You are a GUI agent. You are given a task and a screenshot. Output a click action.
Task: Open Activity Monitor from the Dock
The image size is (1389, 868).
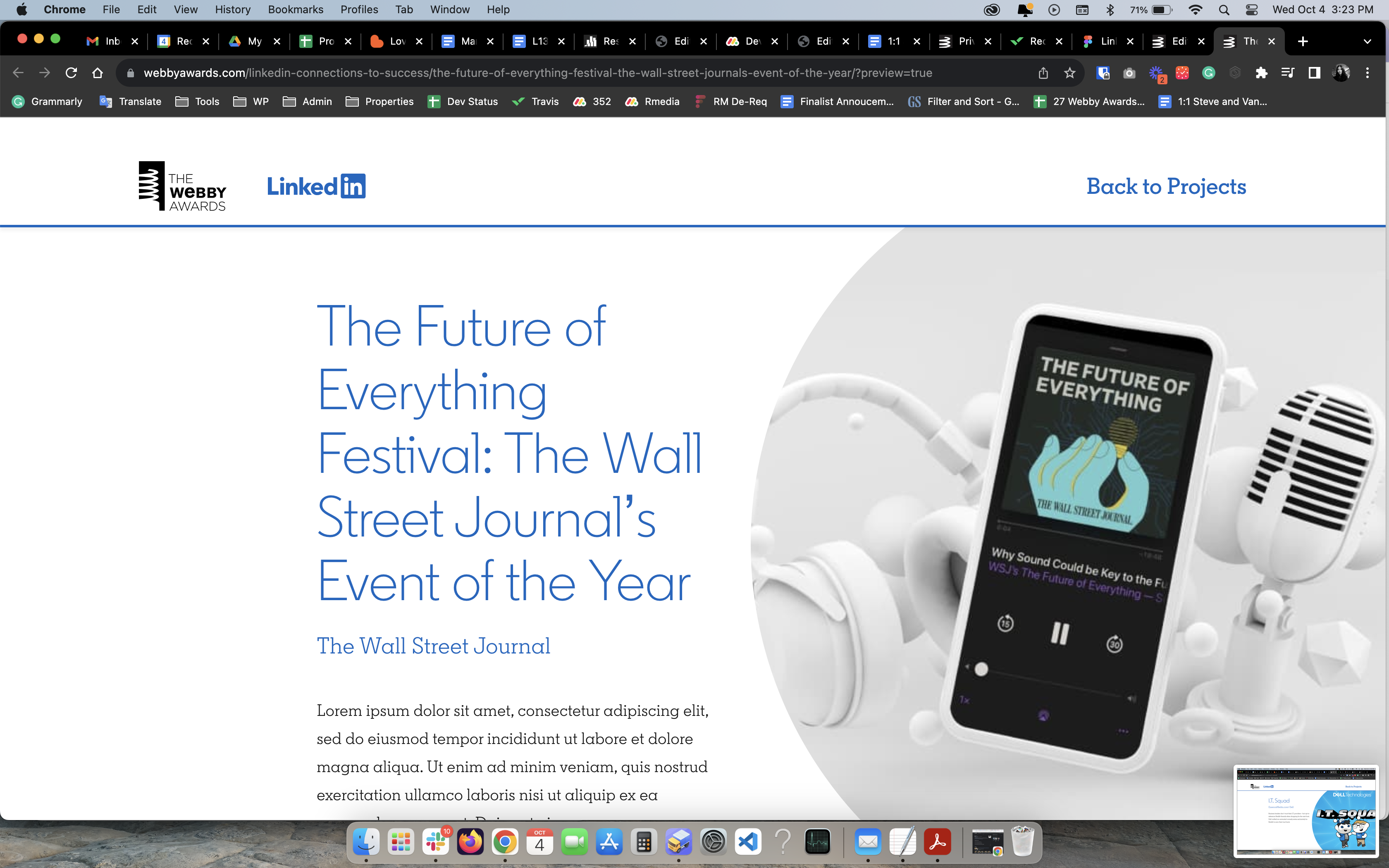tap(817, 842)
